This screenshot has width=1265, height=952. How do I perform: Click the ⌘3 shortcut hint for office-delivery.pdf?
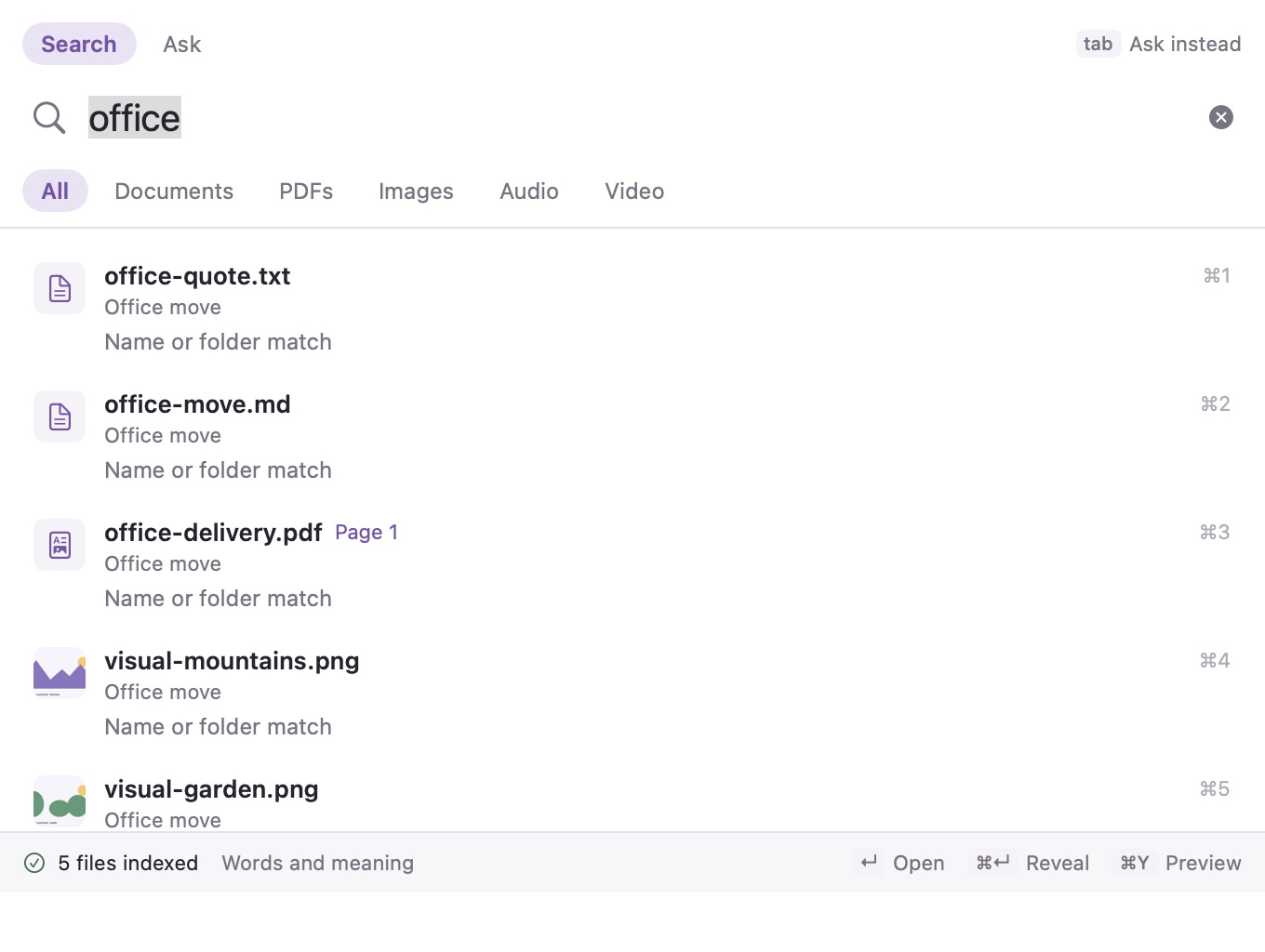(1215, 532)
